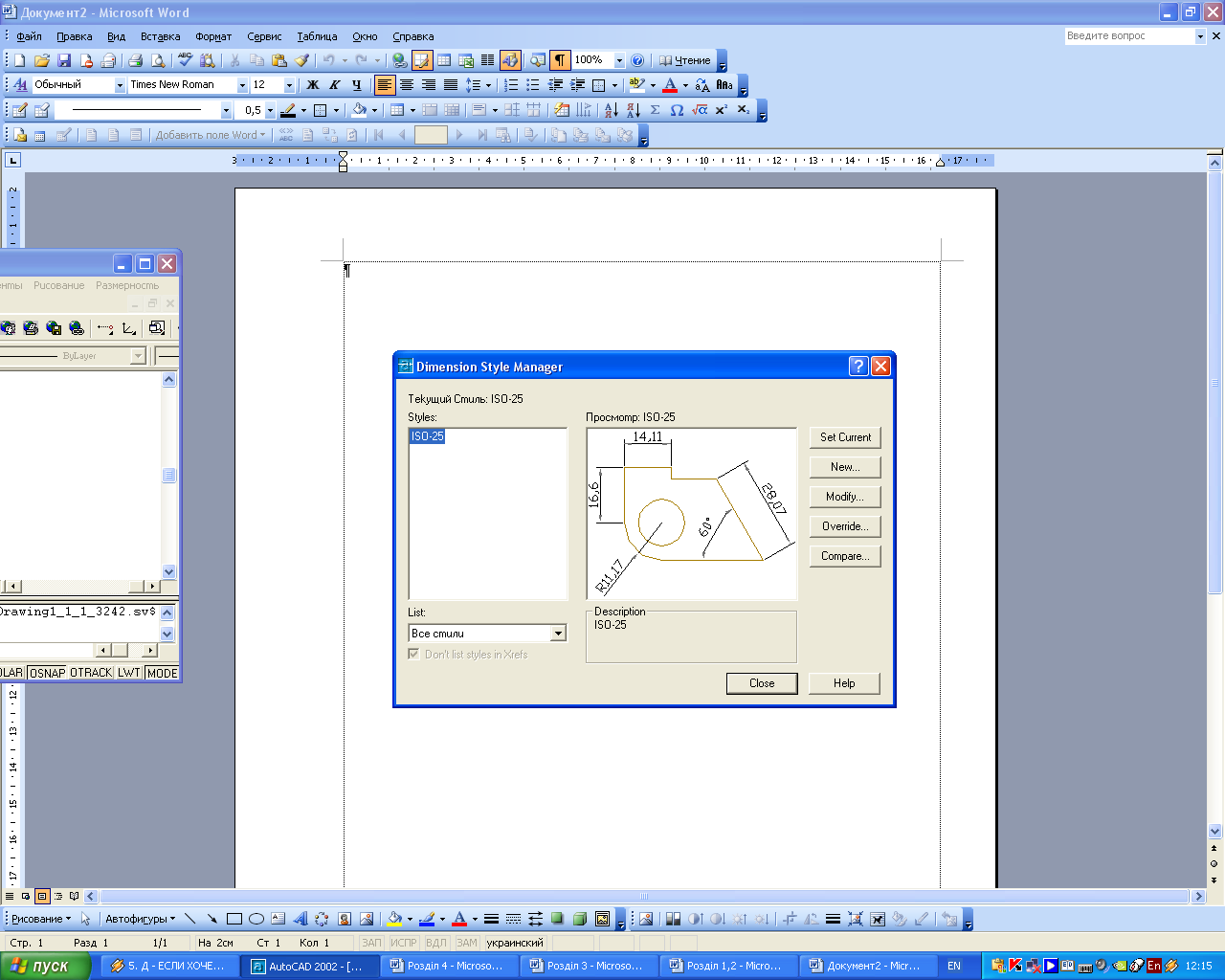
Task: Insert WordArt from the Drawing toolbar
Action: pos(301,919)
